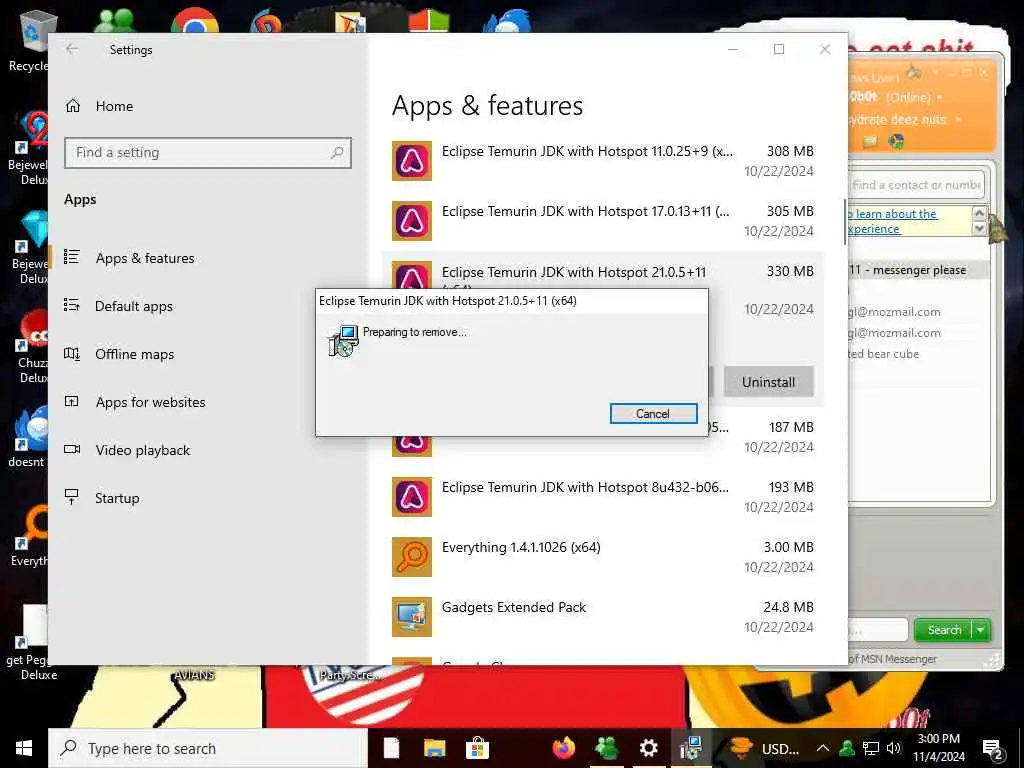
Task: Click the Home house icon
Action: click(x=72, y=106)
